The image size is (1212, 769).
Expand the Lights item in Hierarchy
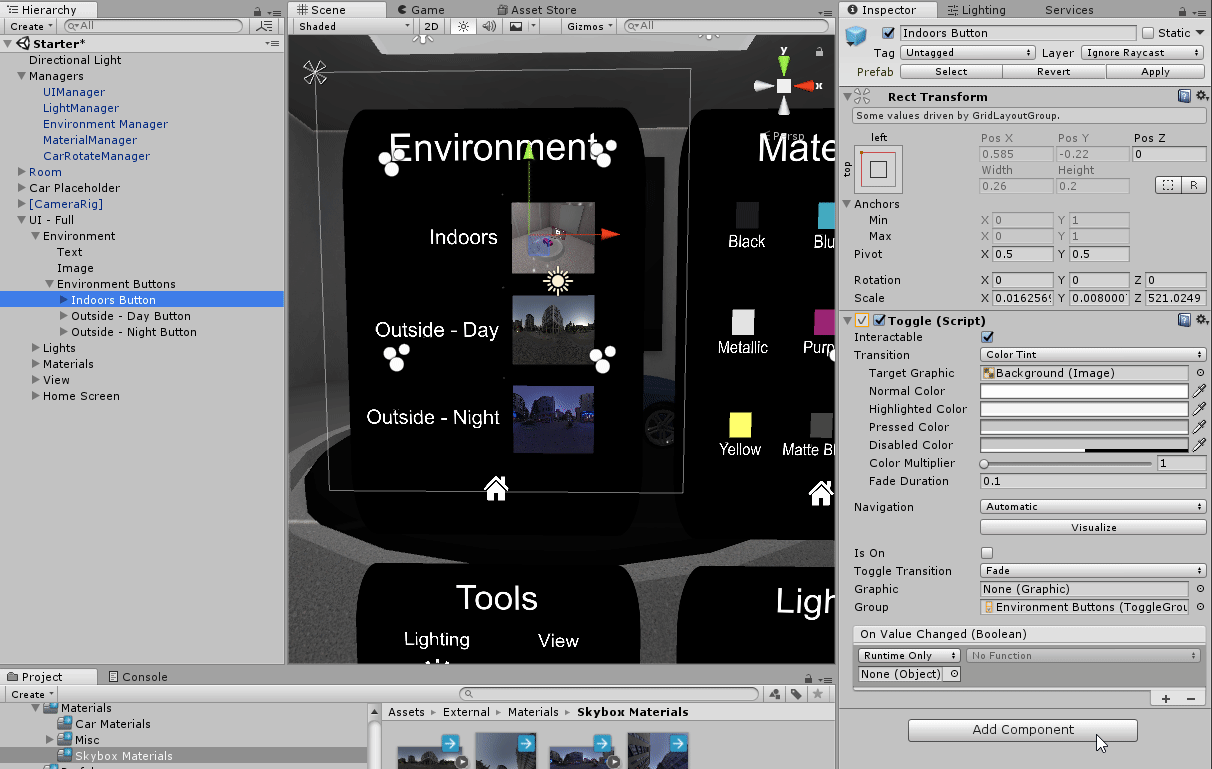[x=34, y=348]
